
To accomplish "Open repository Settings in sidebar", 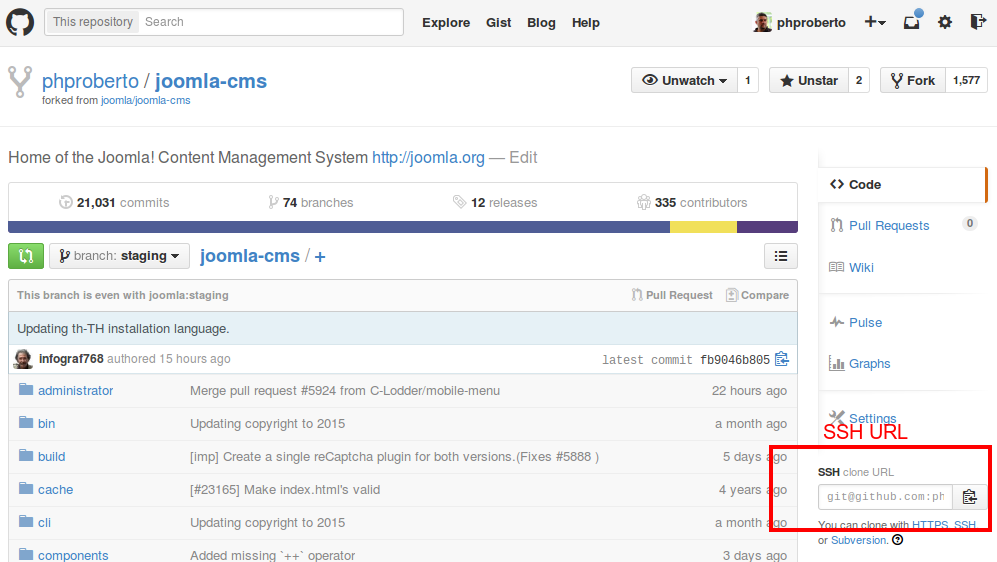I will pyautogui.click(x=872, y=418).
